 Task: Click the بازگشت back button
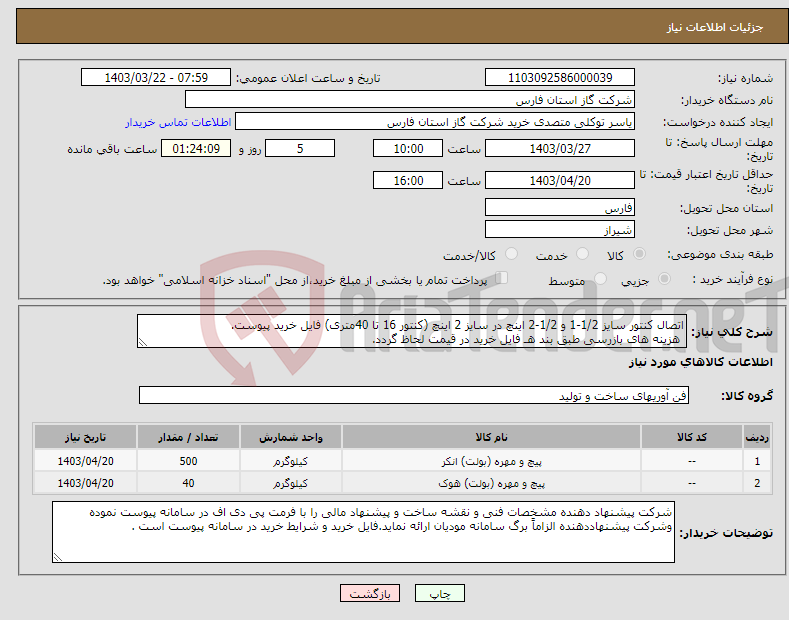(x=370, y=594)
